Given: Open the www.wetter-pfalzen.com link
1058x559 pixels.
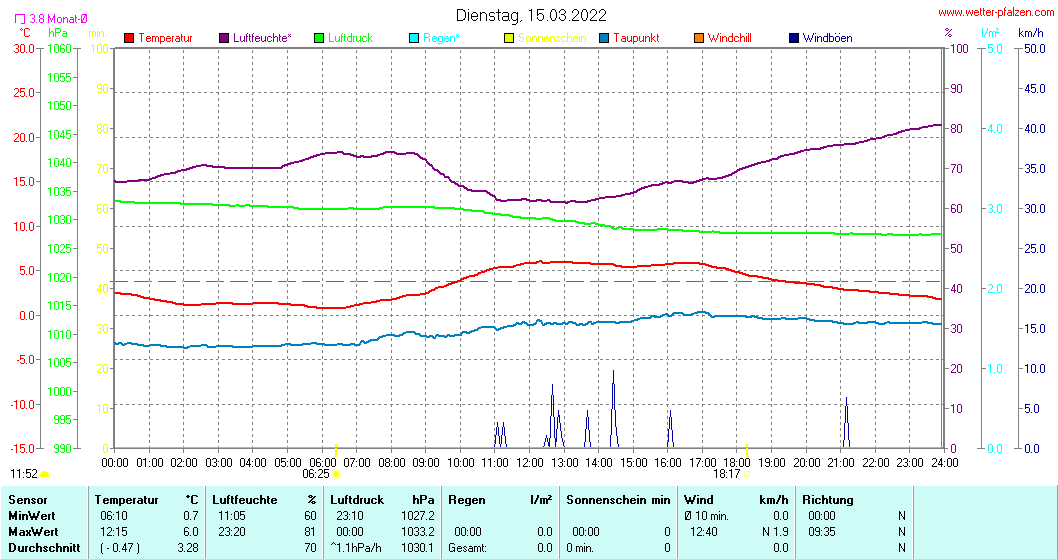Looking at the screenshot, I should point(996,12).
